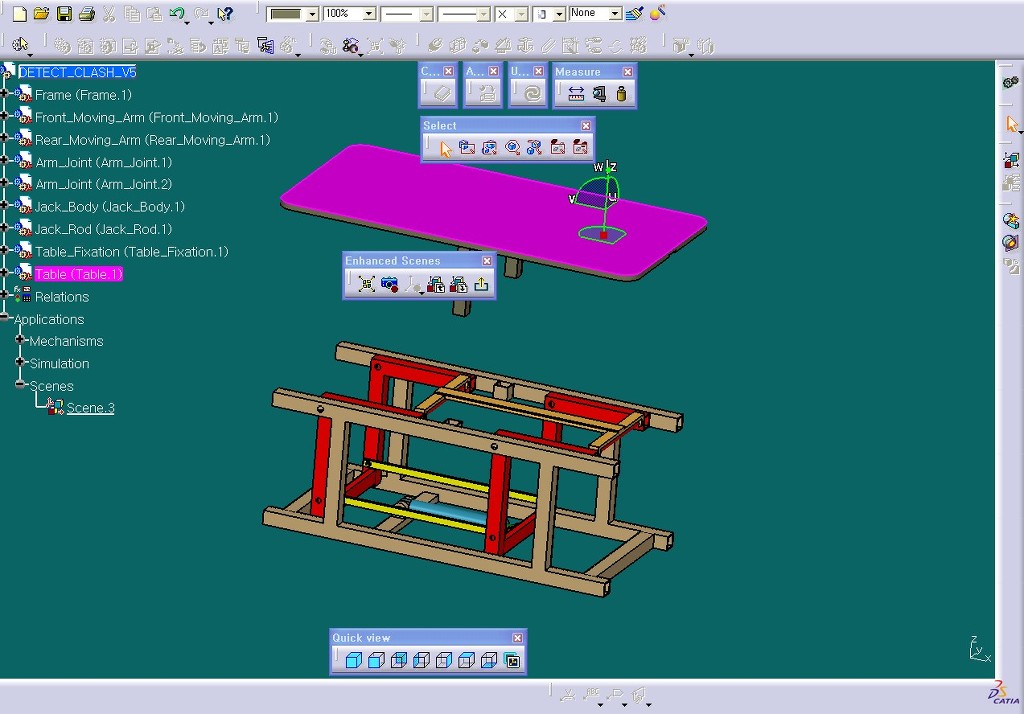Collapse the Scenes node in the tree
This screenshot has width=1024, height=714.
19,386
